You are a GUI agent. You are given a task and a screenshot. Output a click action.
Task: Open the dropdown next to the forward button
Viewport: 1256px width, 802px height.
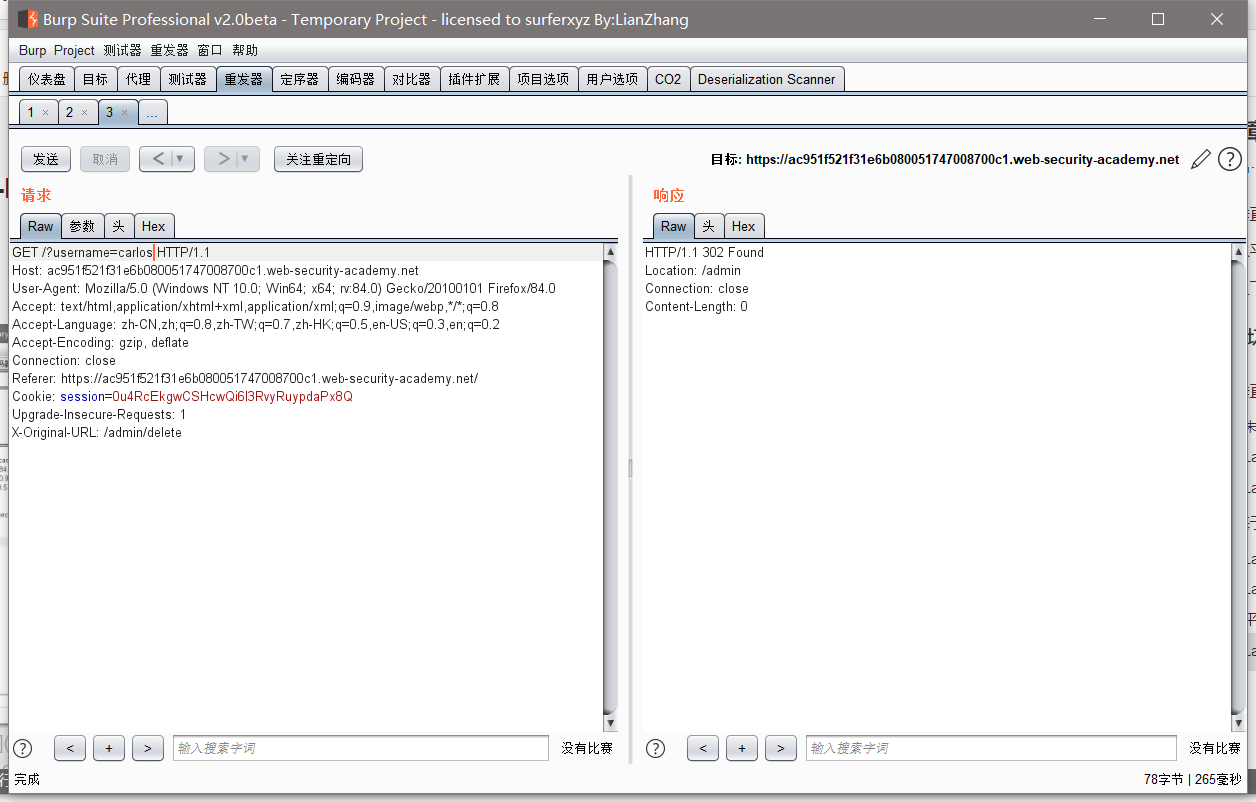pyautogui.click(x=245, y=158)
